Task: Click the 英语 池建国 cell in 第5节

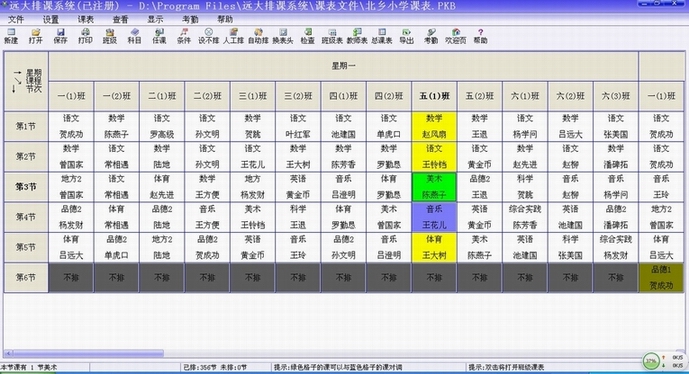Action: pos(525,247)
